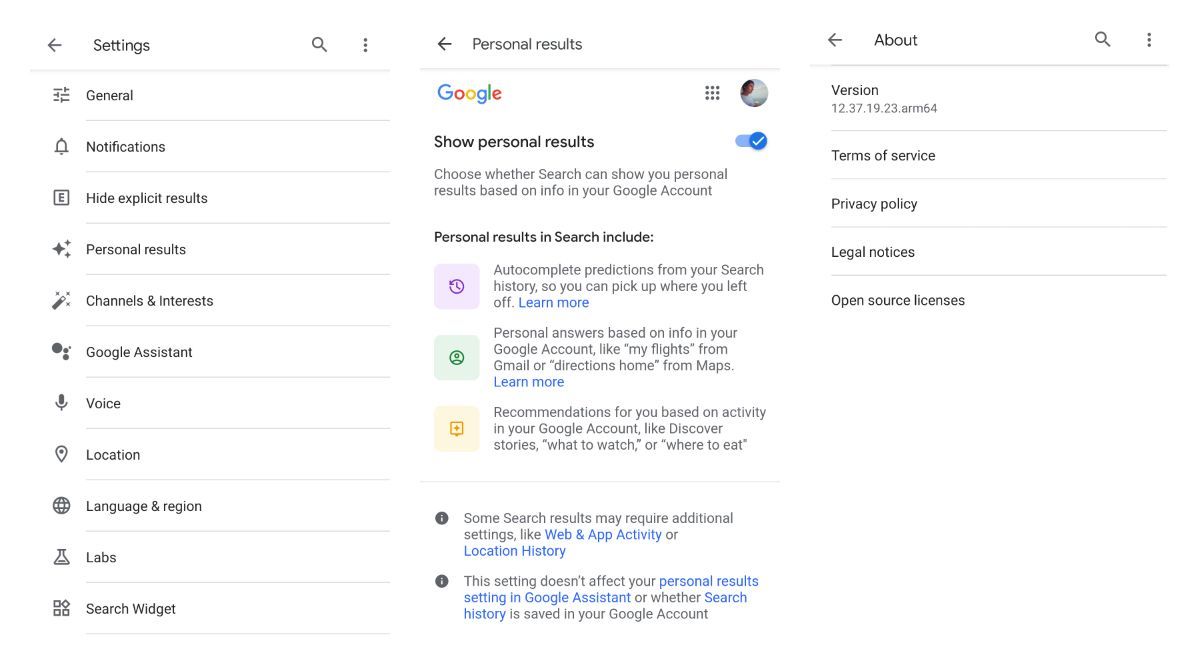Click the Google account profile avatar
This screenshot has width=1200, height=670.
coord(754,92)
